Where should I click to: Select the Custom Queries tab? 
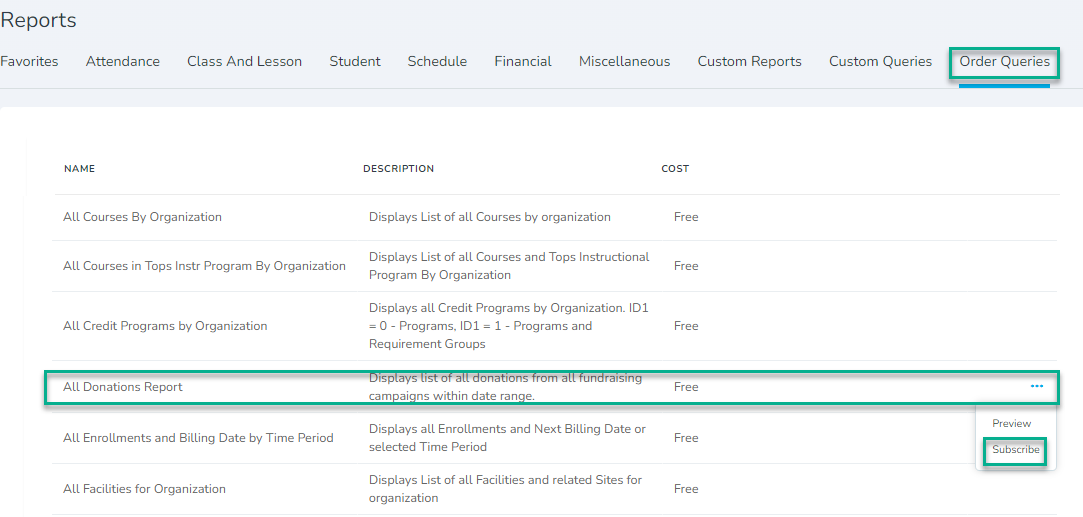[881, 61]
